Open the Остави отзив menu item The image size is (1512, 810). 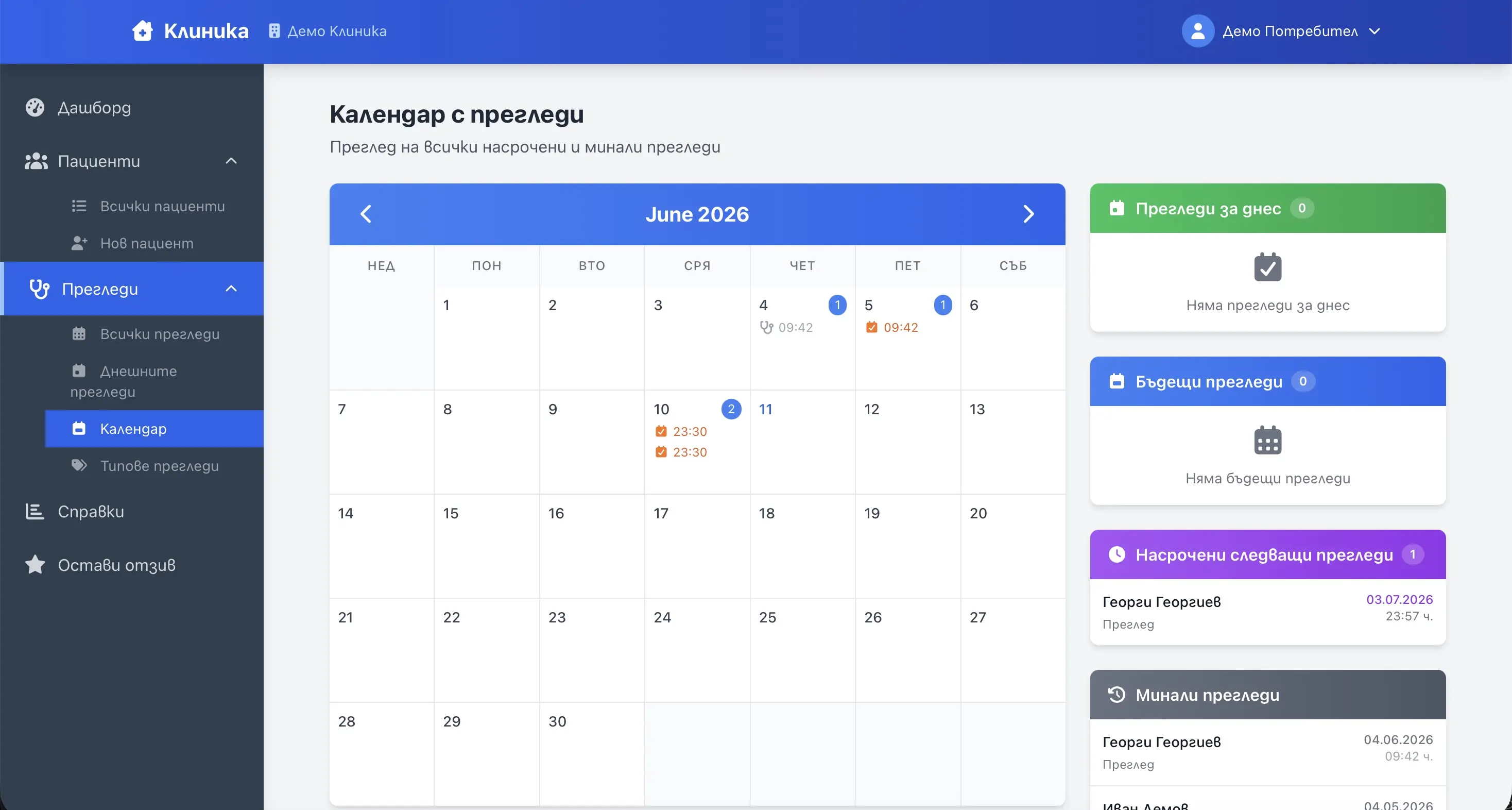tap(131, 564)
